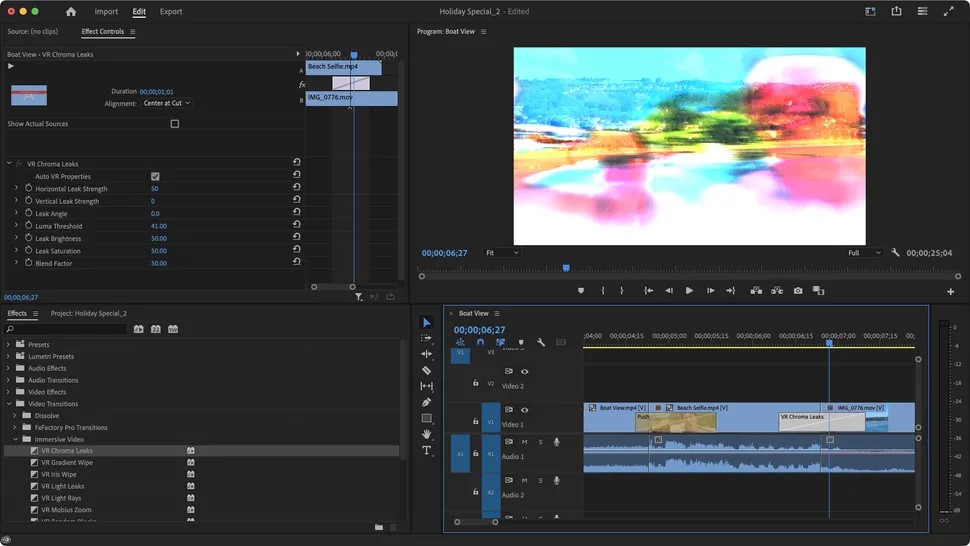Open the Export tab
Screen dimensions: 970x546
[x=171, y=12]
